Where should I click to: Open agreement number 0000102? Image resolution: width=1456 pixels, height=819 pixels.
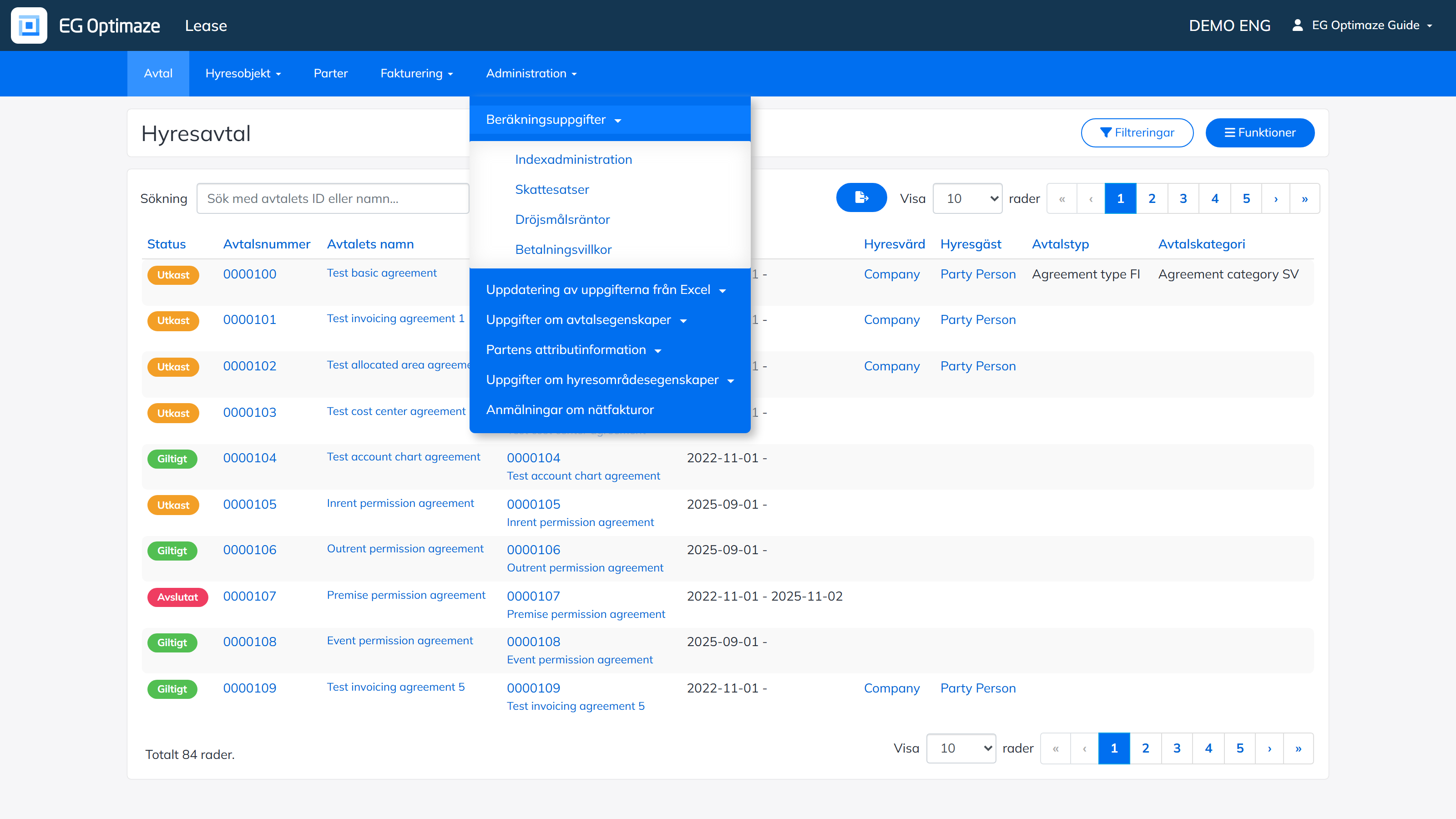(250, 366)
